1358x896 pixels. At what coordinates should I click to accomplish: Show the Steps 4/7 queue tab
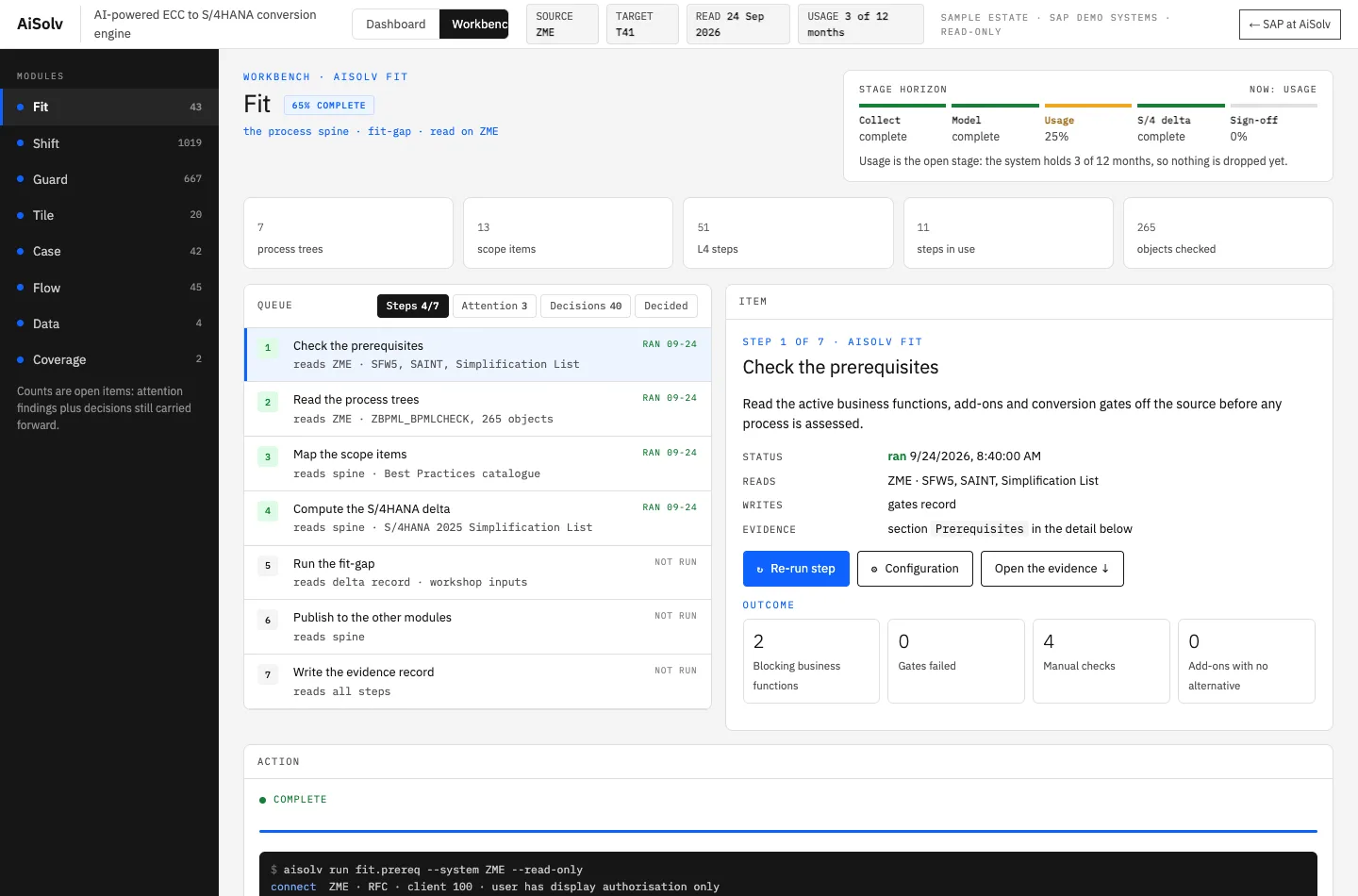[412, 306]
